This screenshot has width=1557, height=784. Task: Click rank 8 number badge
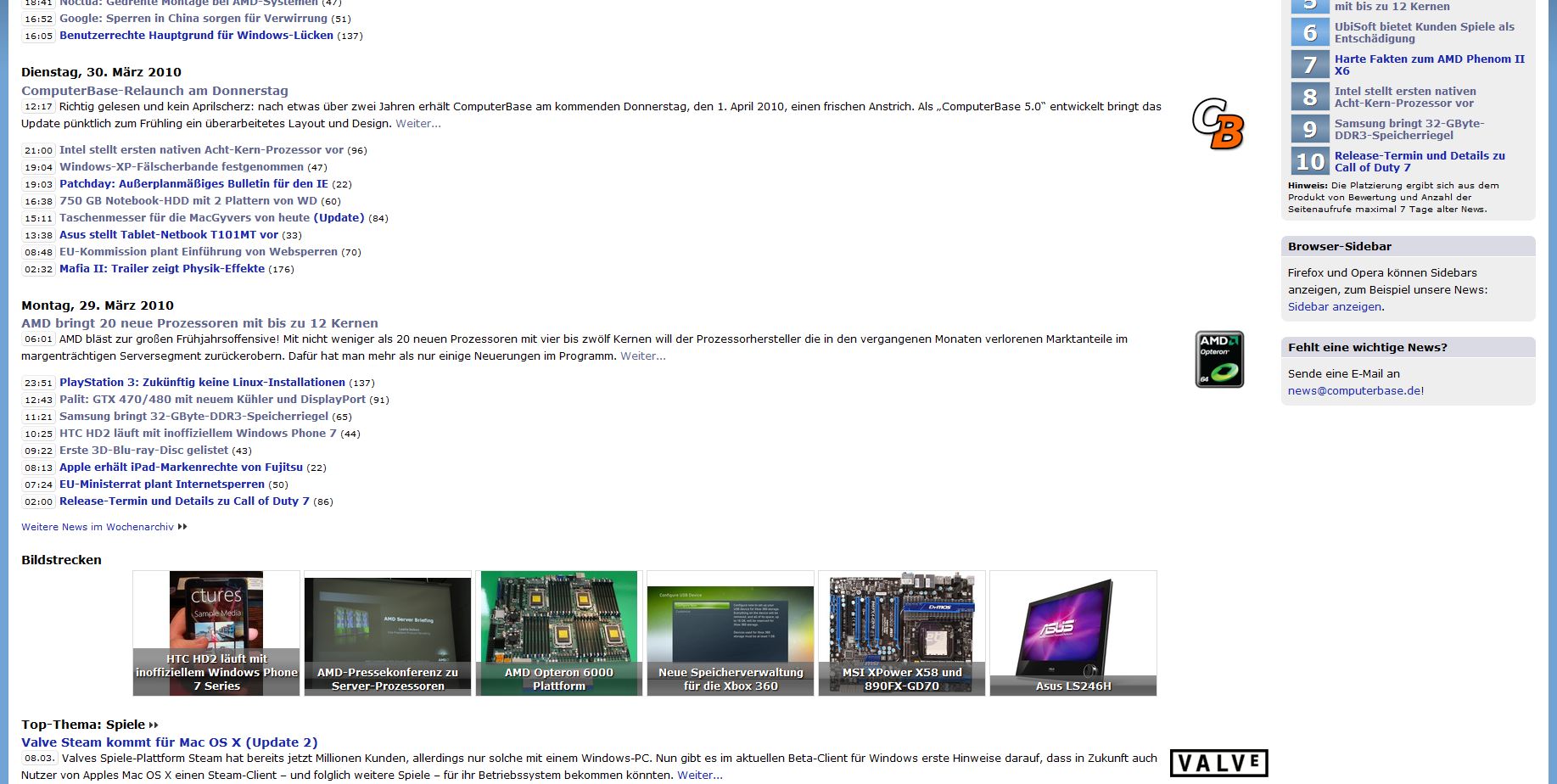coord(1310,97)
